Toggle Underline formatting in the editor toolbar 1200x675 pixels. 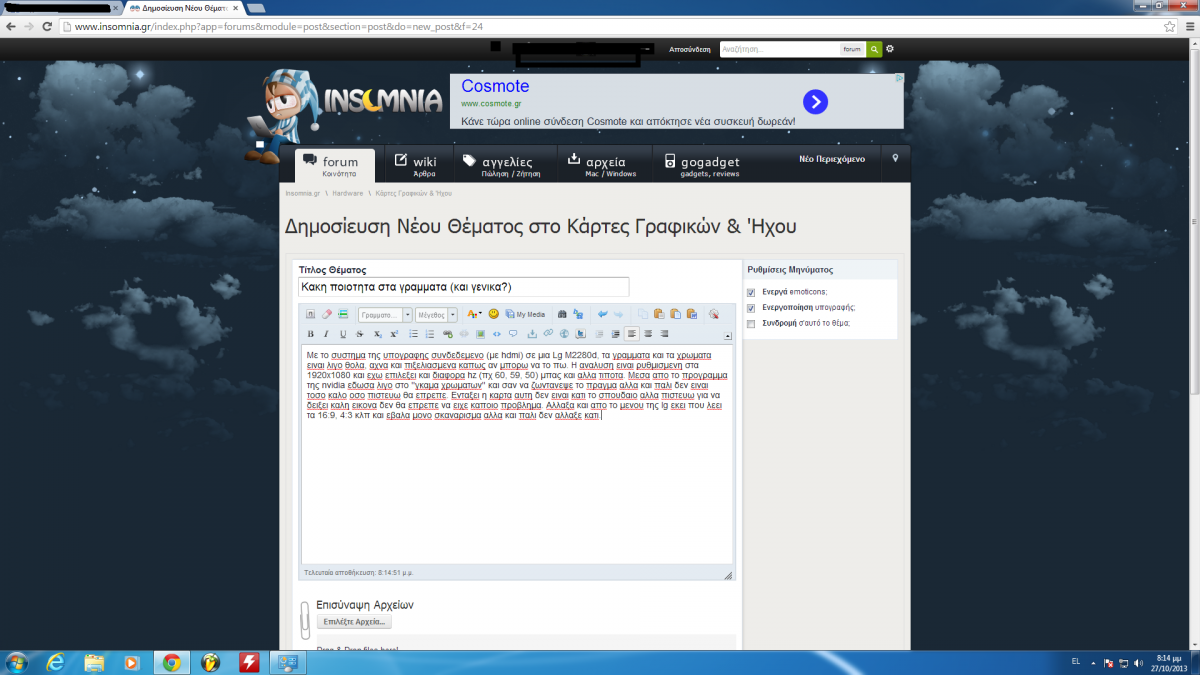tap(343, 333)
